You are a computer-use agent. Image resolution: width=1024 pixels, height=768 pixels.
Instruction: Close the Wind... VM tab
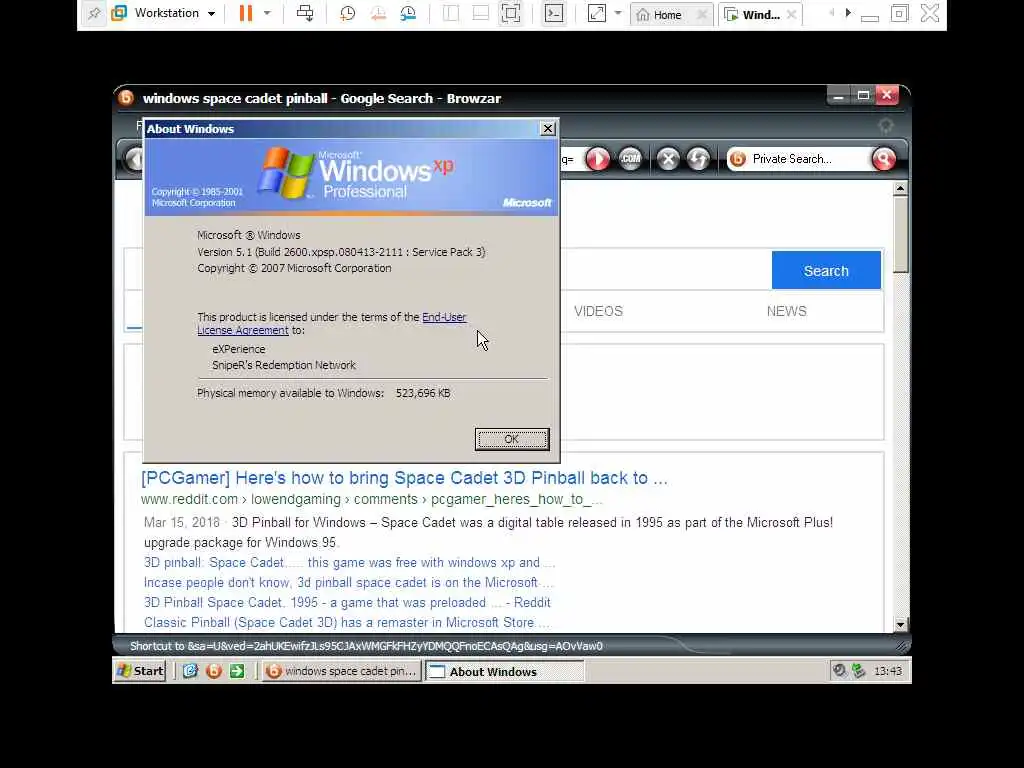[x=792, y=14]
